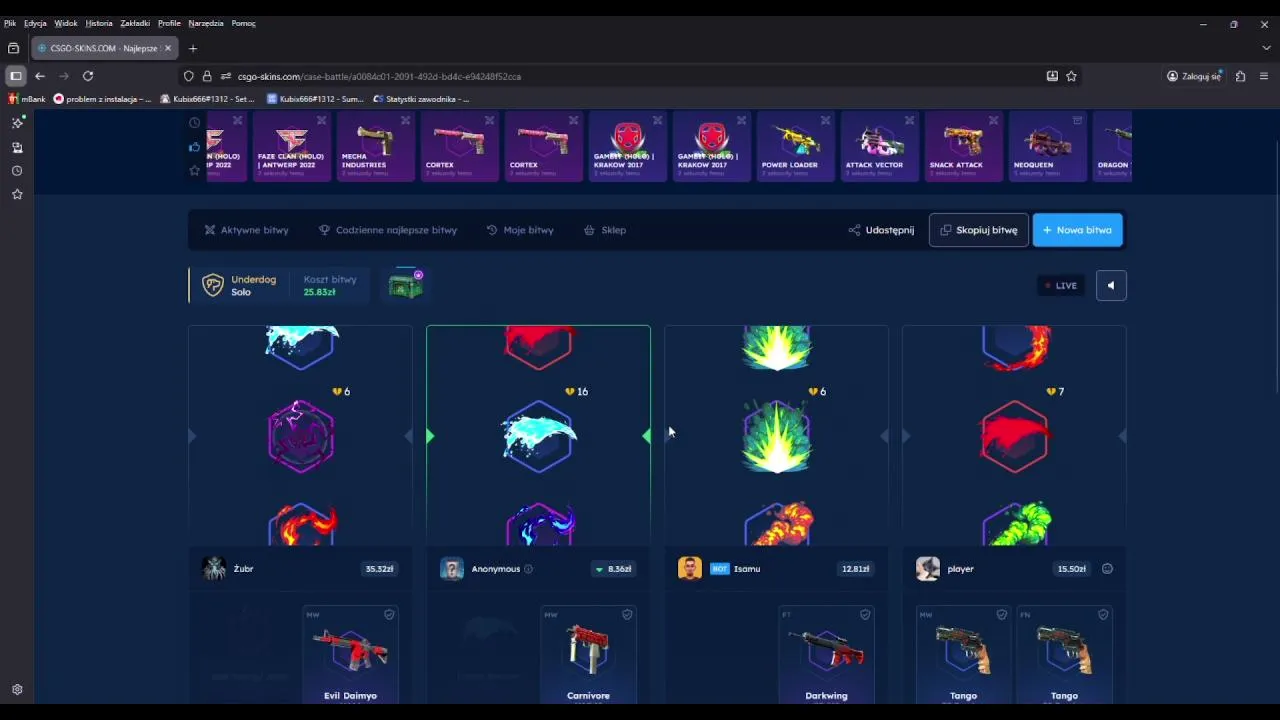Open the Firefox sidebar toggle icon
Screen dimensions: 1280x720
pyautogui.click(x=16, y=76)
